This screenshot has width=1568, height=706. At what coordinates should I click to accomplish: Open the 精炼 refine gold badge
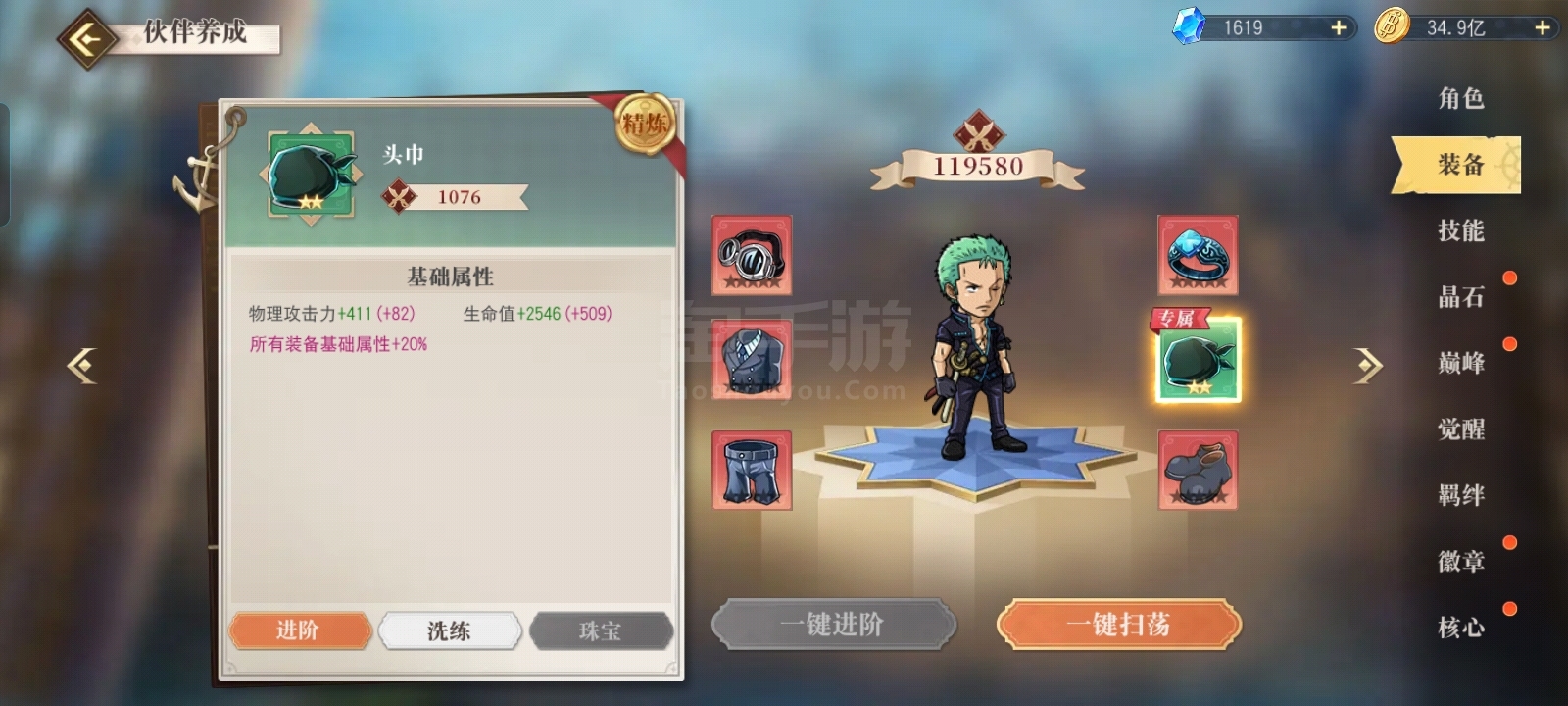(x=645, y=124)
